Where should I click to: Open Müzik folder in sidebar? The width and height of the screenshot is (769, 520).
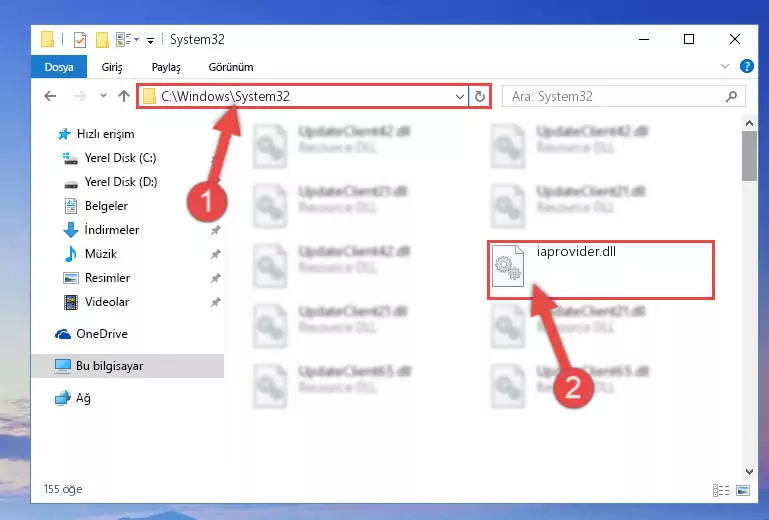pyautogui.click(x=101, y=254)
